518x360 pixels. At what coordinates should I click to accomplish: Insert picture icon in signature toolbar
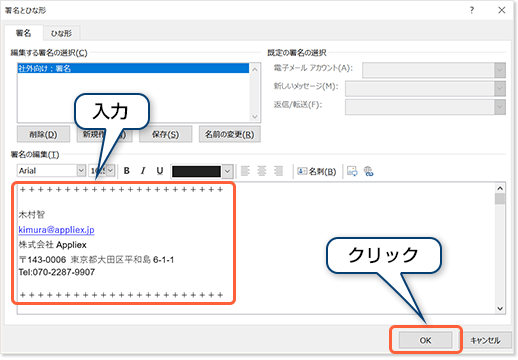[352, 171]
